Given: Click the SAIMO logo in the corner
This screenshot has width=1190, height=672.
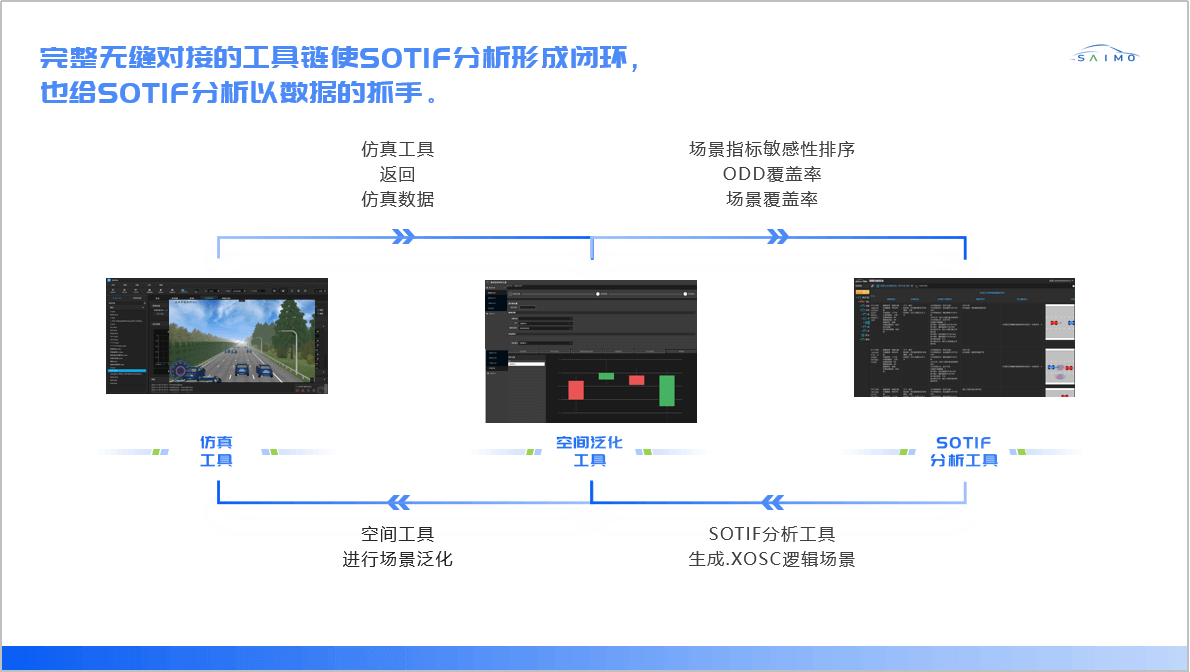Looking at the screenshot, I should point(1105,55).
